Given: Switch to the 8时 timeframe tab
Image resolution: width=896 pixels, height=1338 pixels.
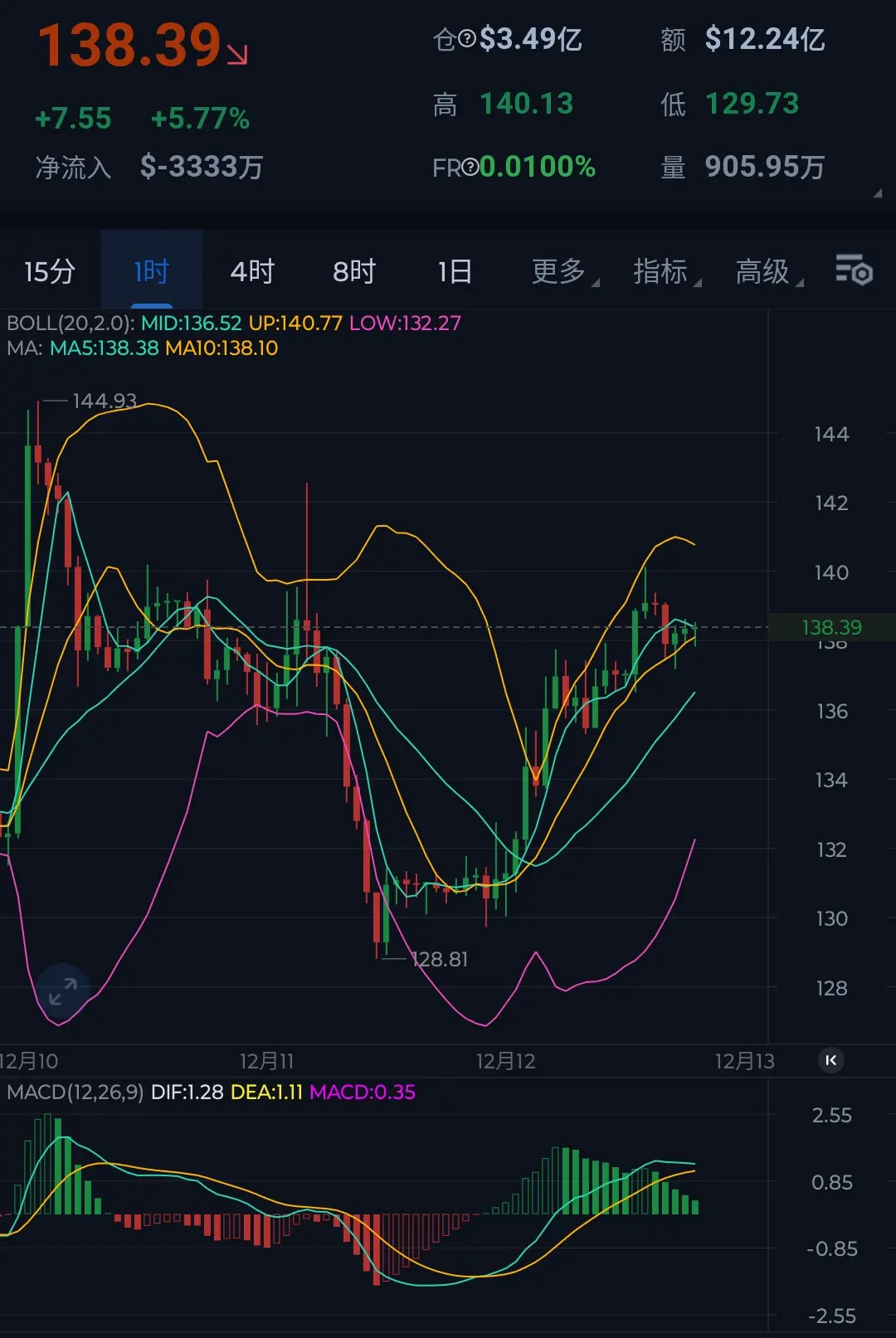Looking at the screenshot, I should click(x=354, y=271).
